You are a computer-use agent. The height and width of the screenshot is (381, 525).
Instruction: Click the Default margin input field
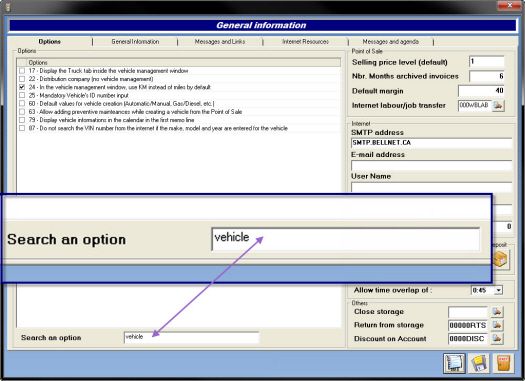[x=481, y=91]
